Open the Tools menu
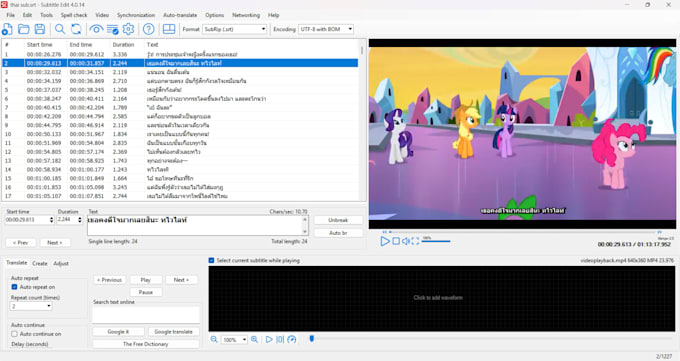 [x=46, y=15]
